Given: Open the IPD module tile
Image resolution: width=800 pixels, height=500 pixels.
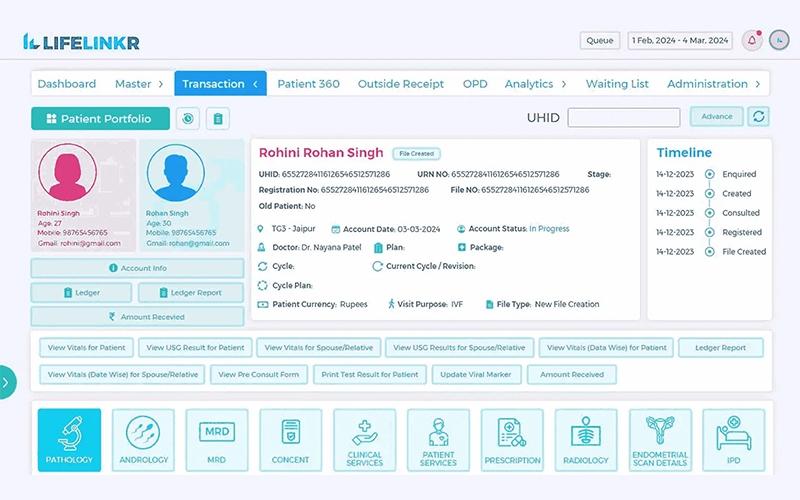Looking at the screenshot, I should (x=734, y=440).
